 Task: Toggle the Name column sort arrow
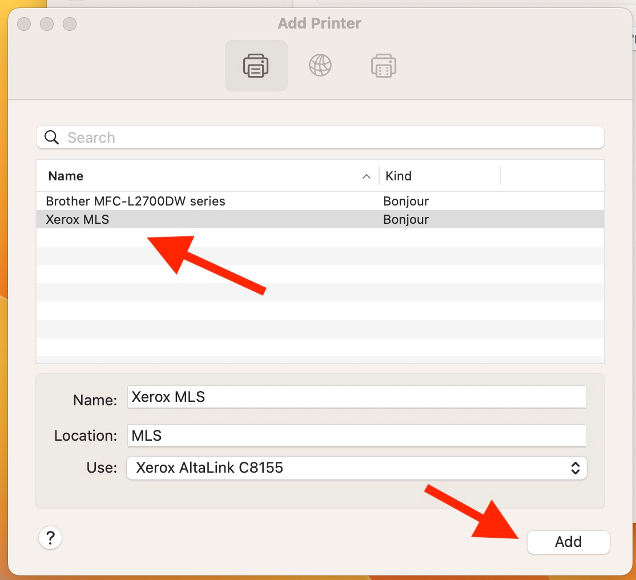coord(366,176)
